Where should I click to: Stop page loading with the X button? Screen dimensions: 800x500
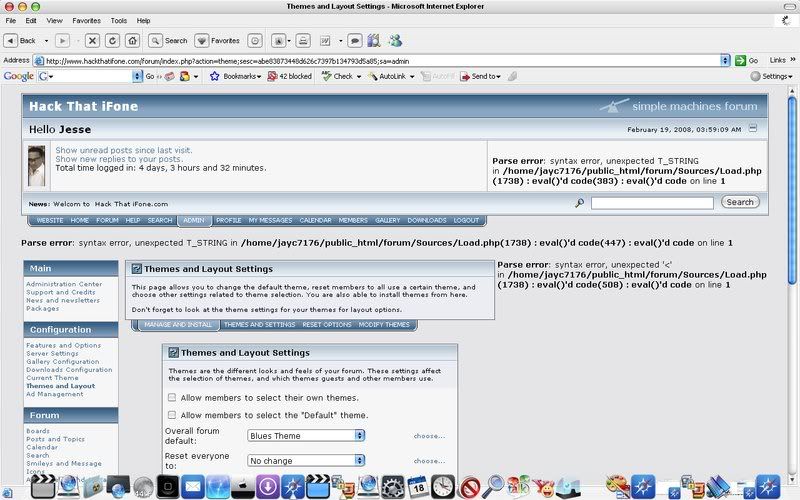92,41
